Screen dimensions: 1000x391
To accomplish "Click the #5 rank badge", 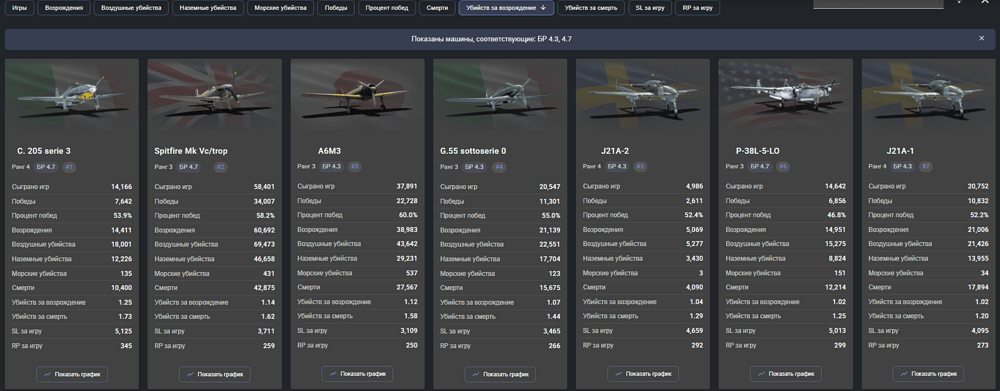I will click(640, 167).
